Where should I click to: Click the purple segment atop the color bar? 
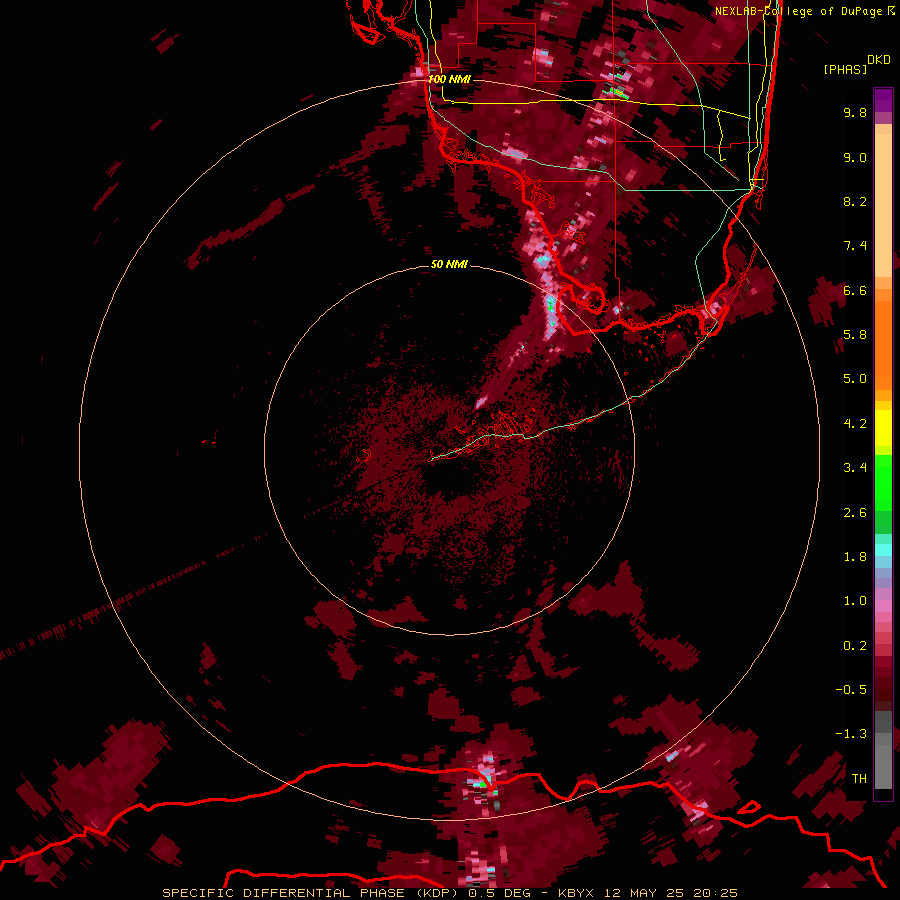pos(883,100)
